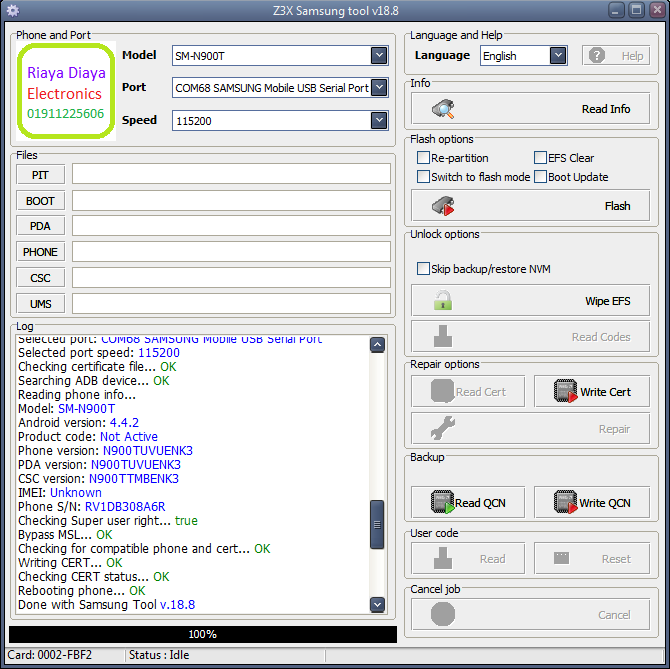Screen dimensions: 670x669
Task: Click log line "Phone S/N: RV1DB308A6R"
Action: point(91,507)
